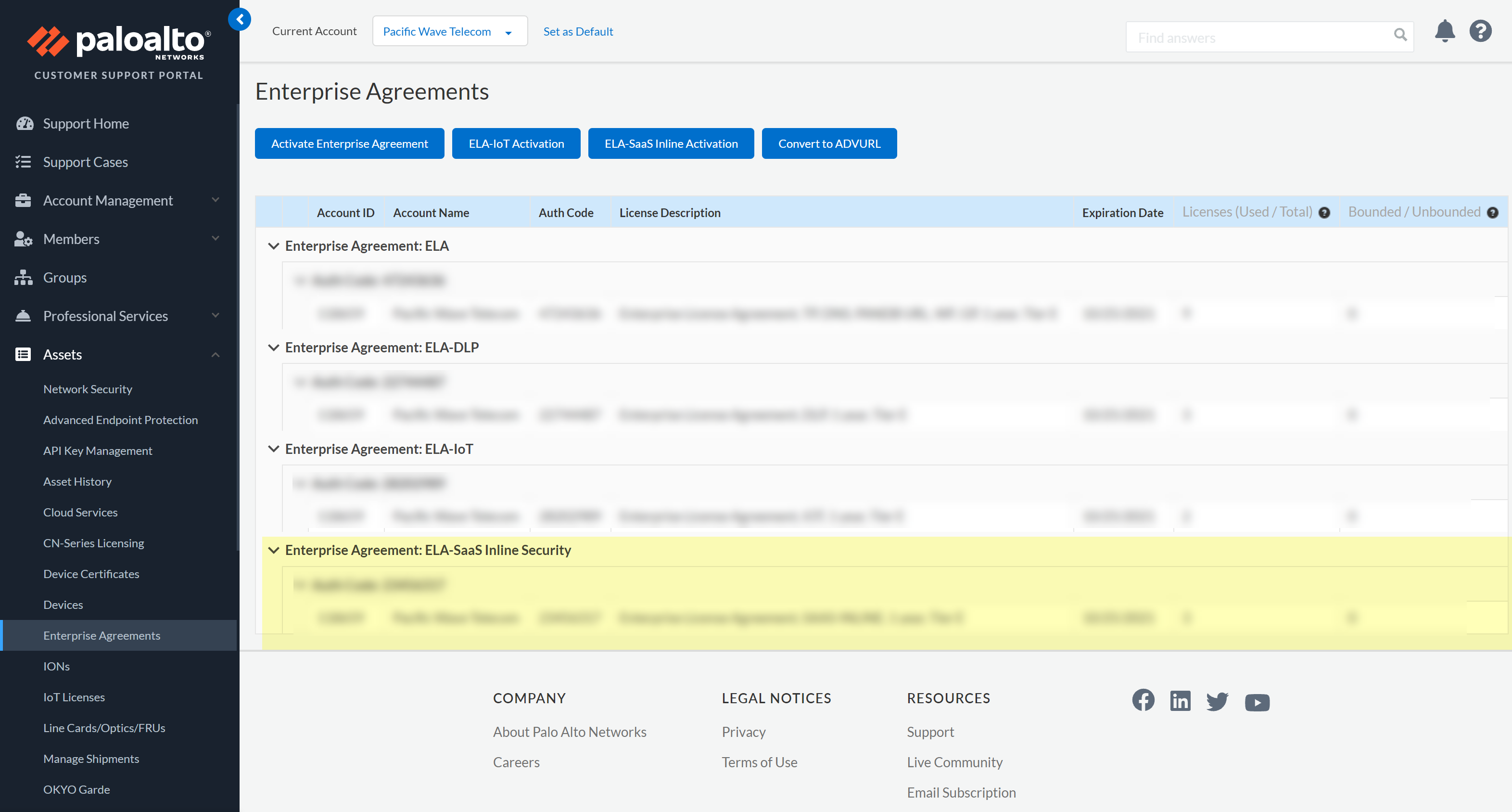This screenshot has width=1512, height=812.
Task: Open the YouTube footer icon
Action: tap(1257, 702)
